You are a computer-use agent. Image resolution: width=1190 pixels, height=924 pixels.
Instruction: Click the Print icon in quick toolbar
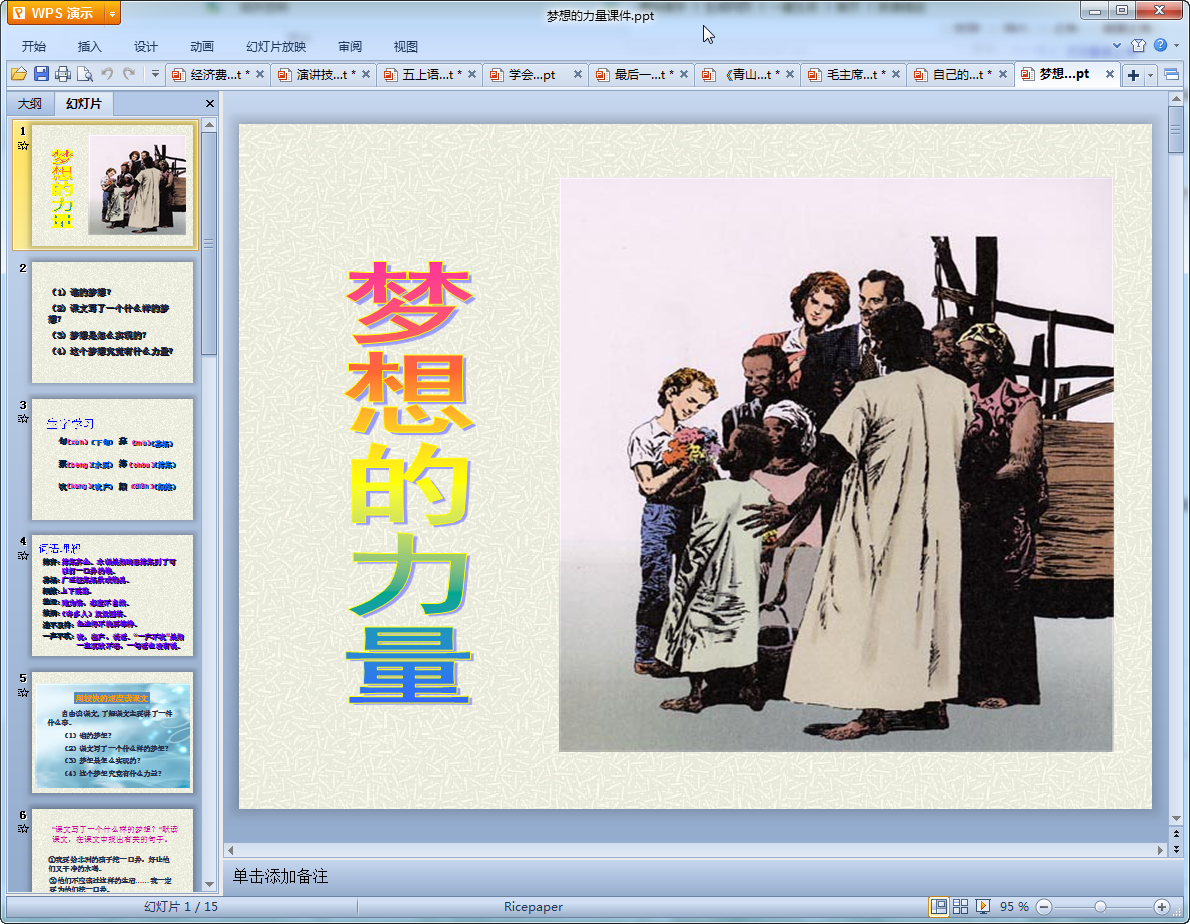[63, 74]
